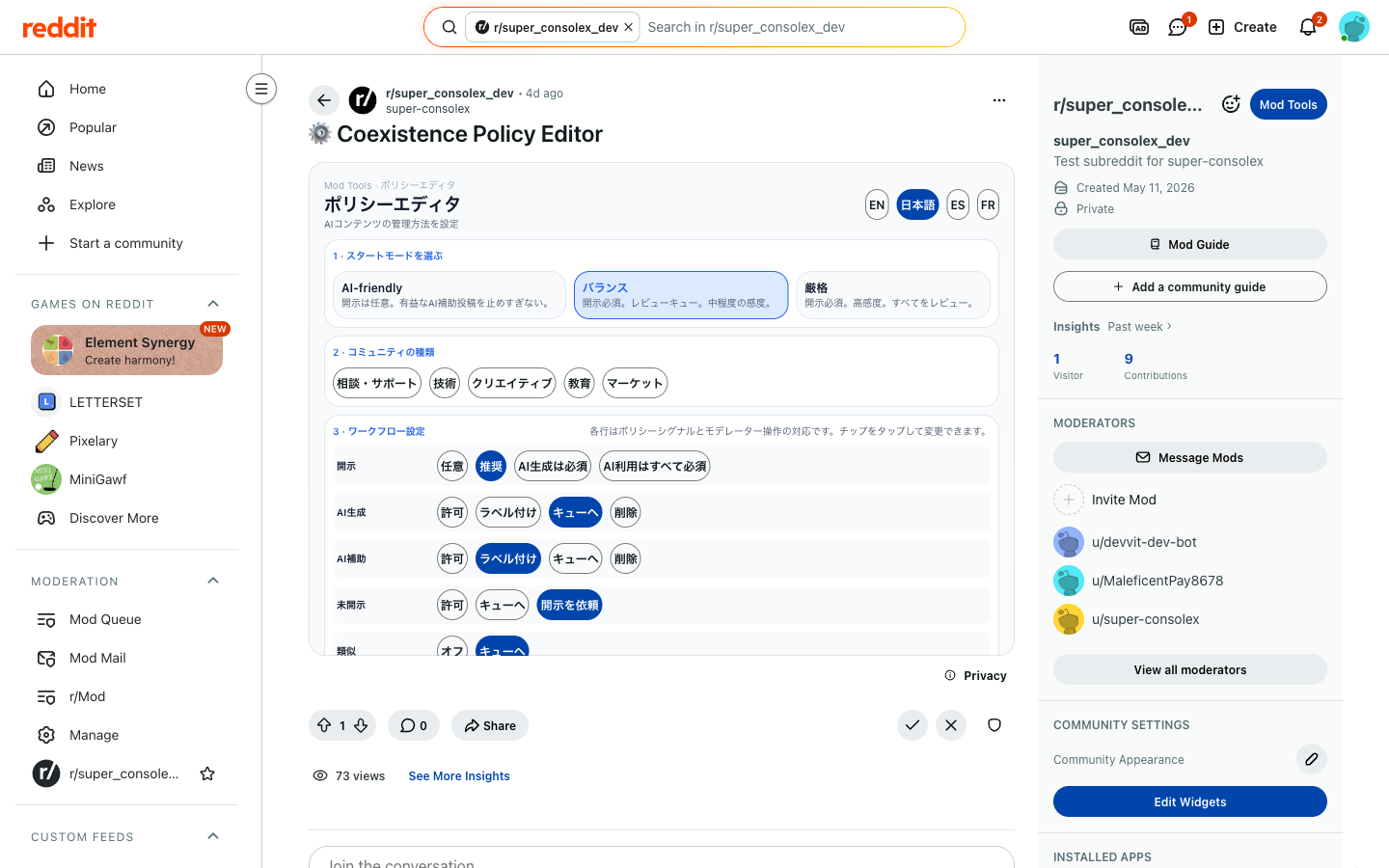
Task: Collapse the left navigation sidebar
Action: pos(261,89)
